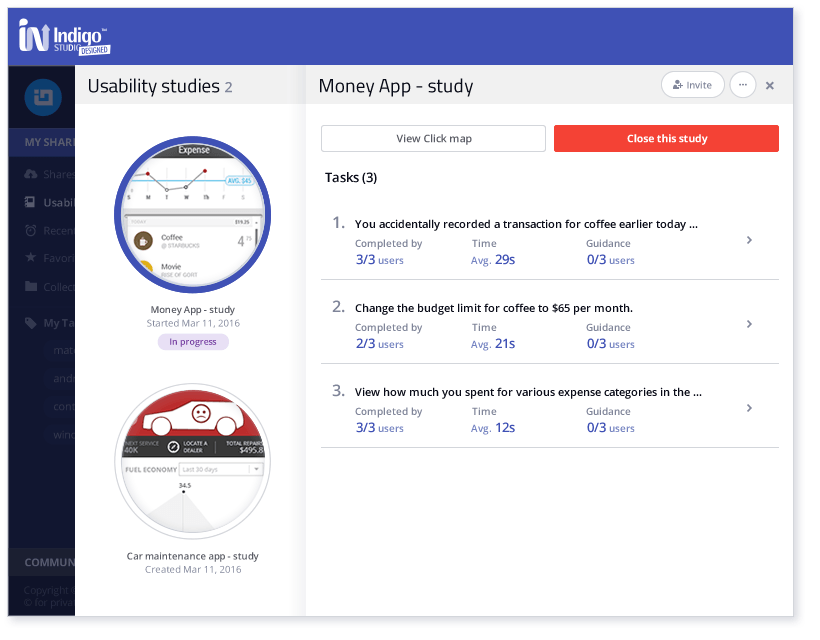Click 0/3 users guidance for task 2
This screenshot has width=820, height=640.
(610, 344)
